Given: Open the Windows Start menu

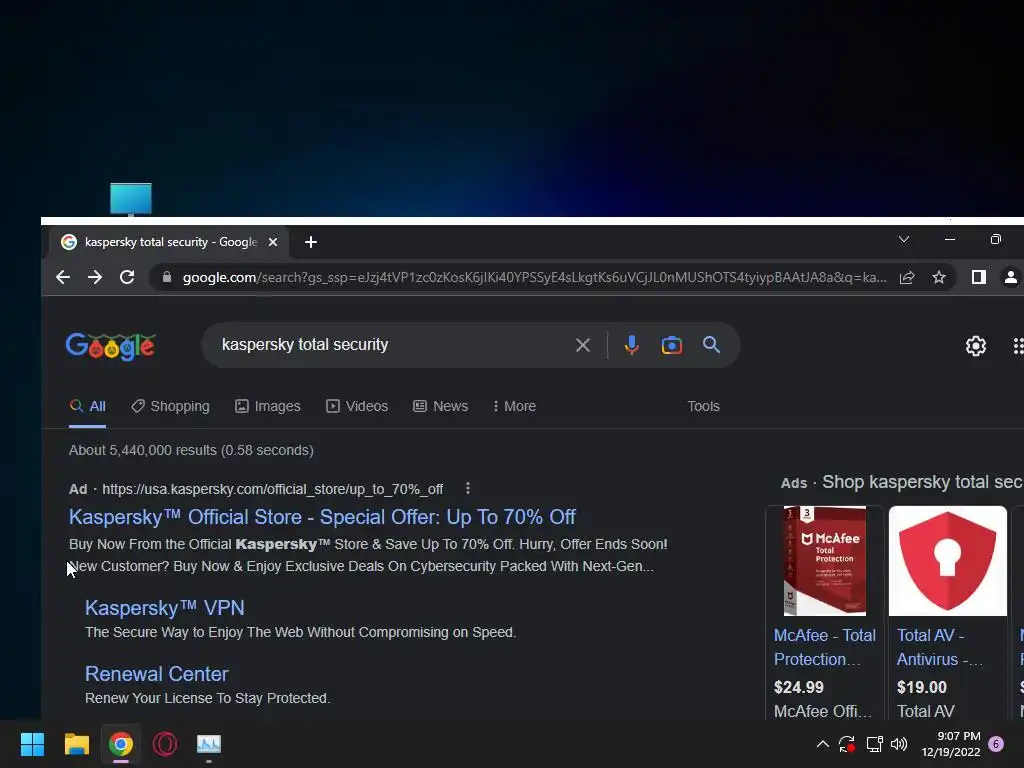Looking at the screenshot, I should coord(32,744).
